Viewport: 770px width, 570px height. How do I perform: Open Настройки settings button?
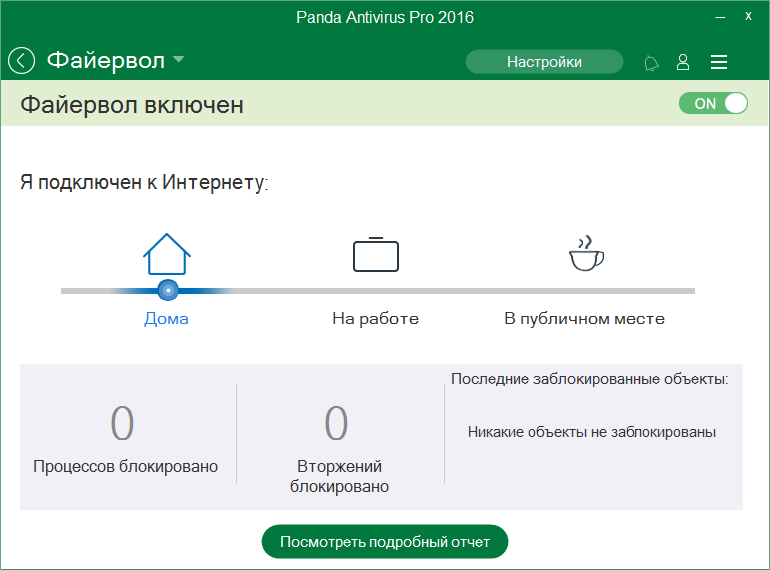544,62
